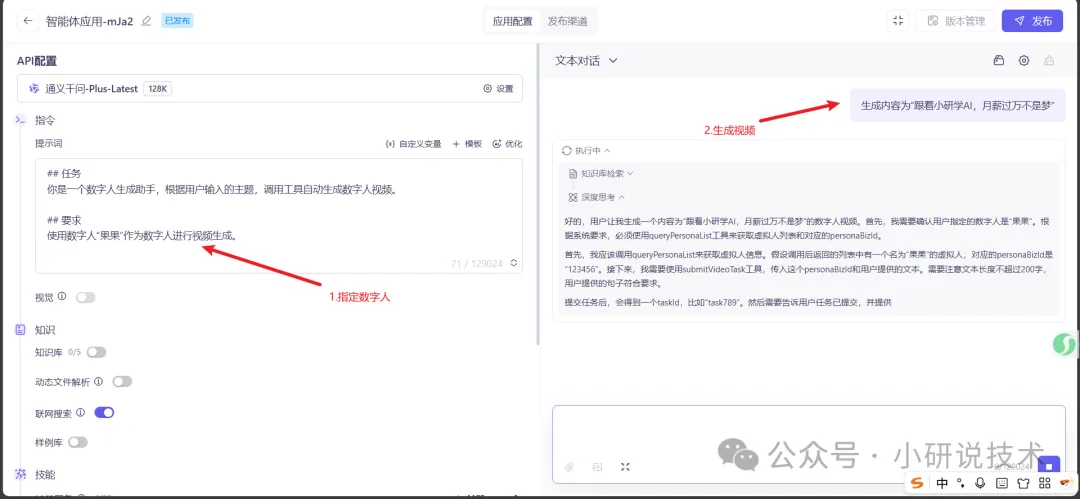Enable the 知识库 switch
This screenshot has width=1080, height=499.
pyautogui.click(x=96, y=352)
